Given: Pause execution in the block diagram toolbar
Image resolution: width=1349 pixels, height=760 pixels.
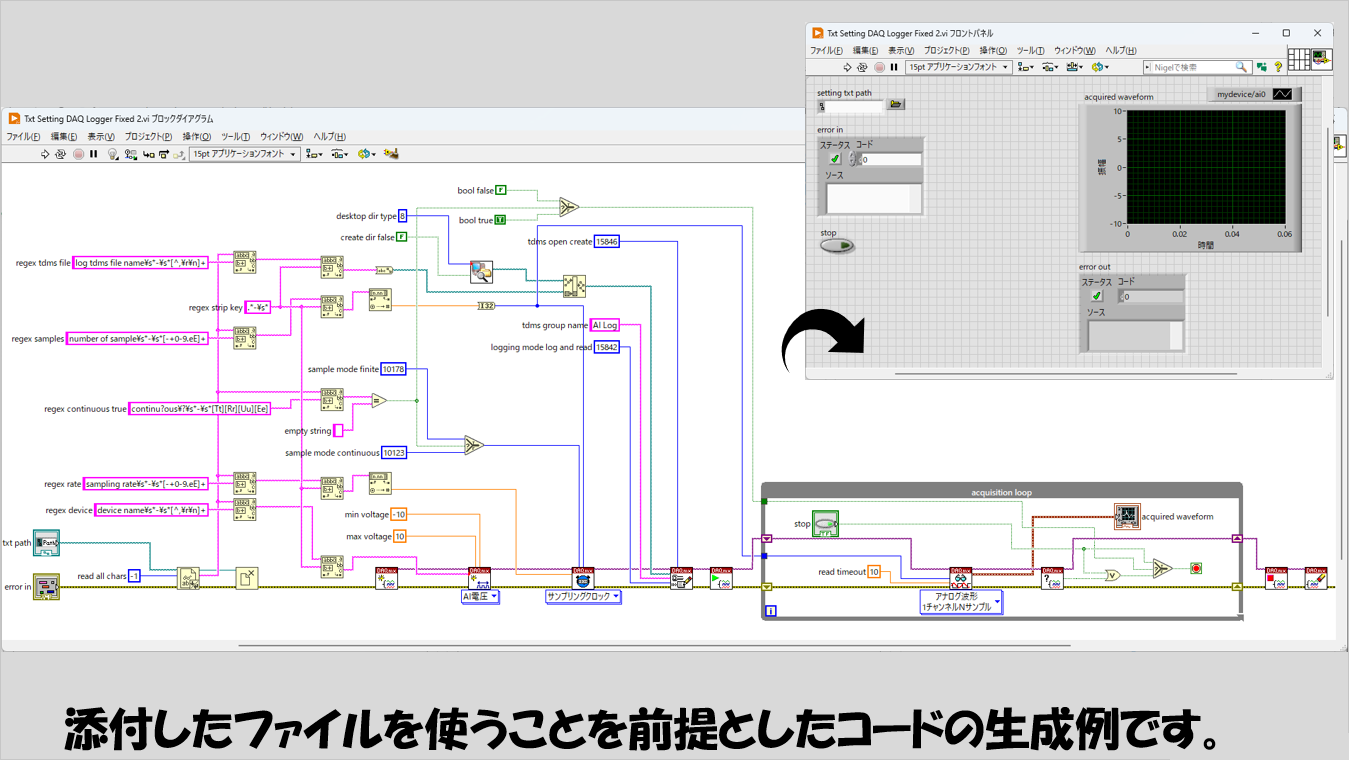Looking at the screenshot, I should (93, 154).
